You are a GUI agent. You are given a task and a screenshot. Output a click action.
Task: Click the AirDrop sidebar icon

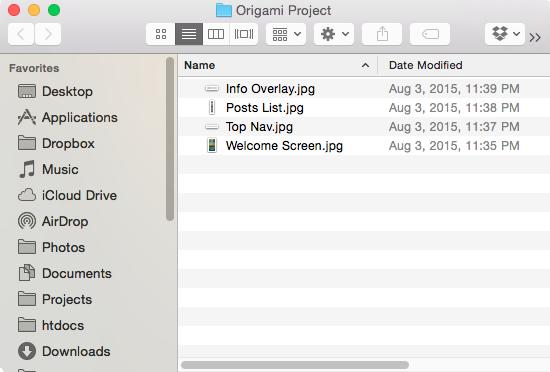27,221
